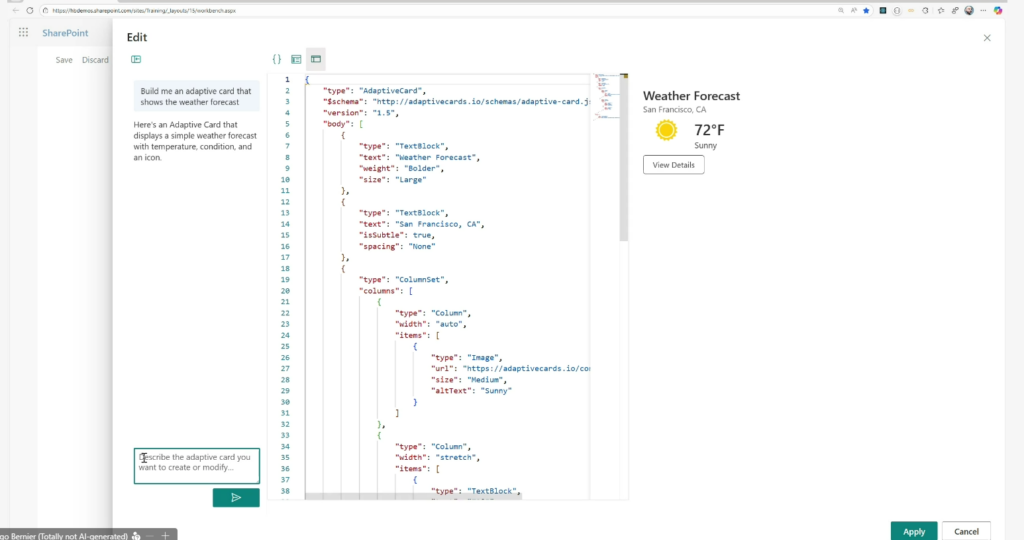Switch to JSON-only code view (curly braces icon)

(277, 60)
